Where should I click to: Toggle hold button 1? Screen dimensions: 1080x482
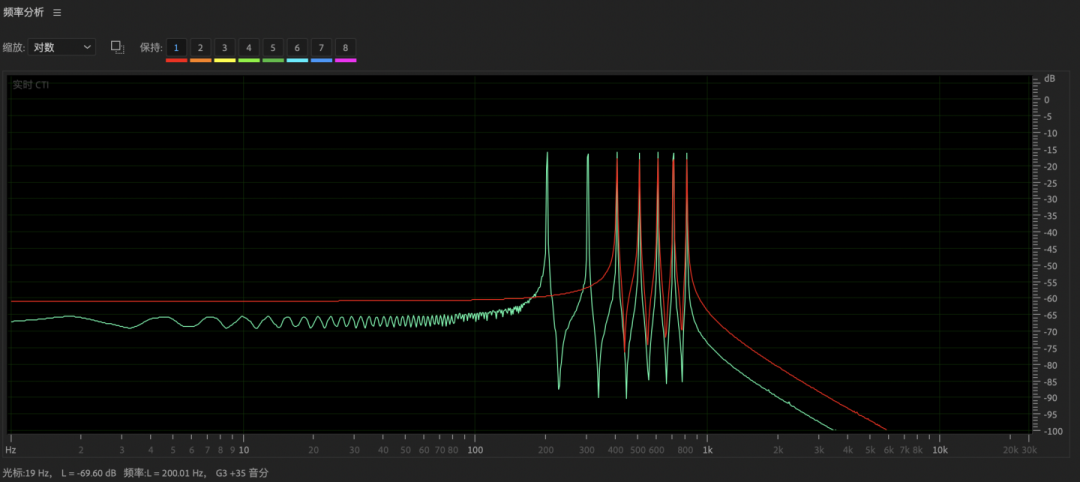[x=176, y=48]
